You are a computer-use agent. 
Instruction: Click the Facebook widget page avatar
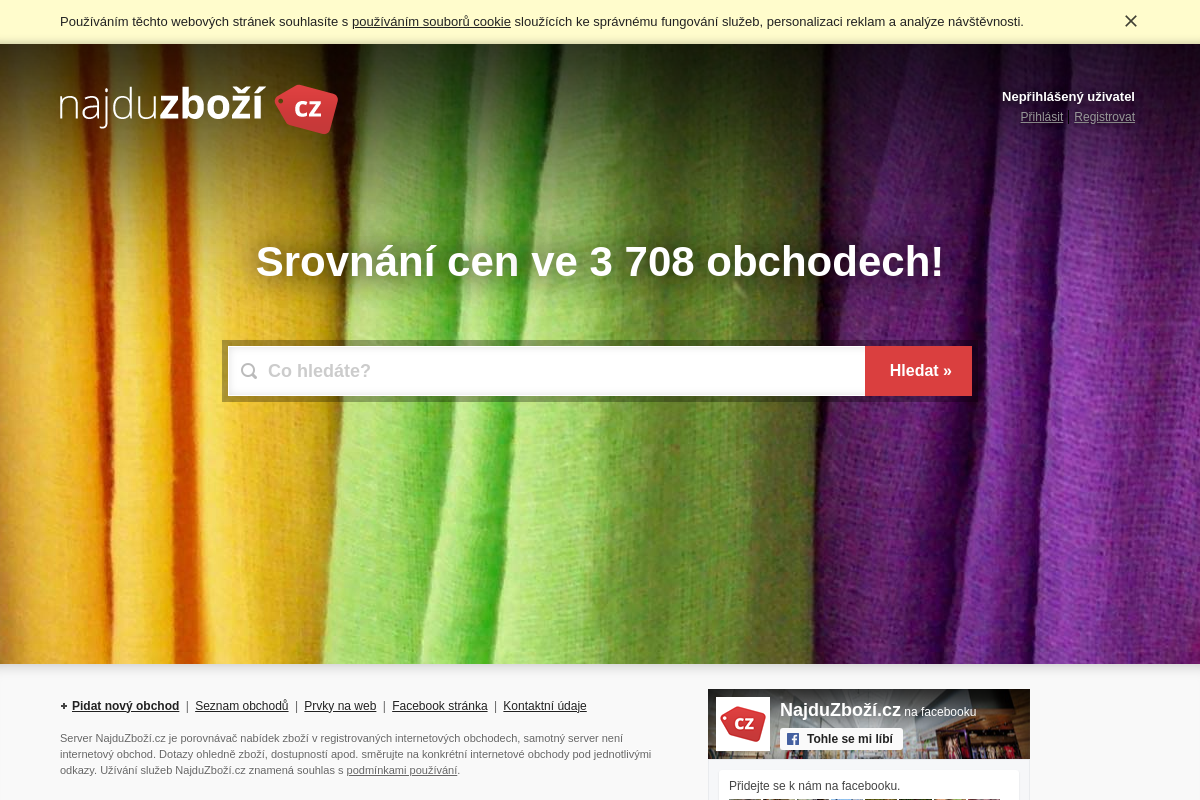point(743,724)
